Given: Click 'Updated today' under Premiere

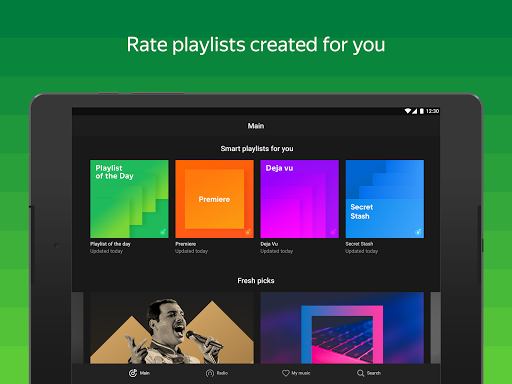Looking at the screenshot, I should (x=192, y=251).
